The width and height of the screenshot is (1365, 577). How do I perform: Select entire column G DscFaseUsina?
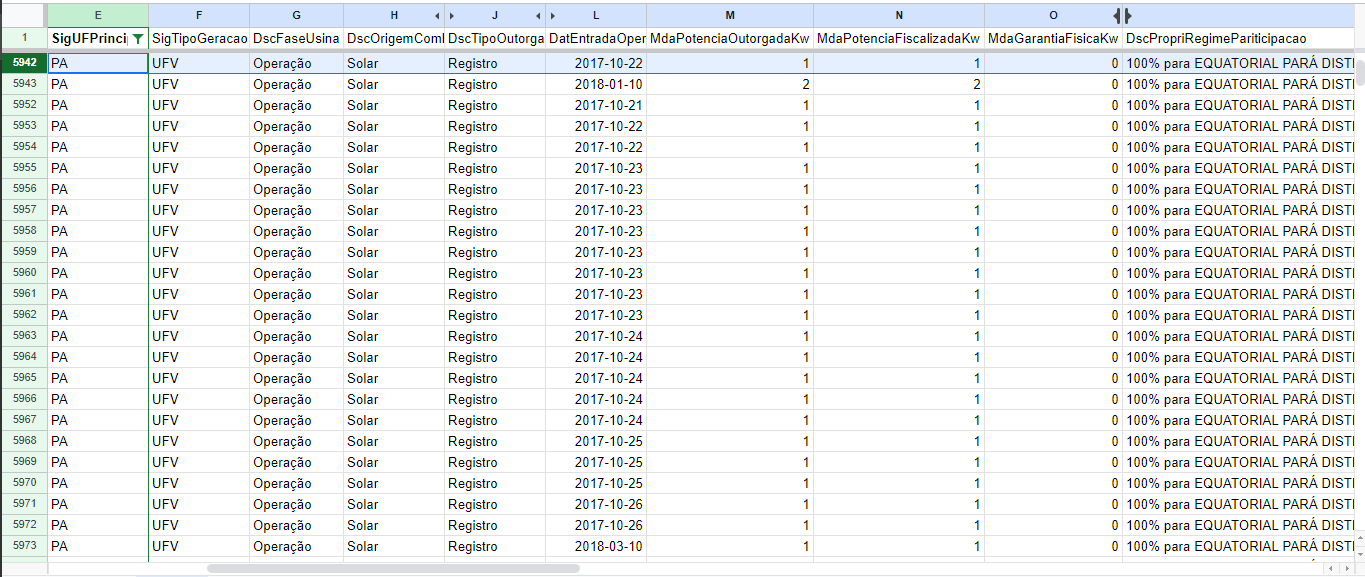tap(296, 15)
